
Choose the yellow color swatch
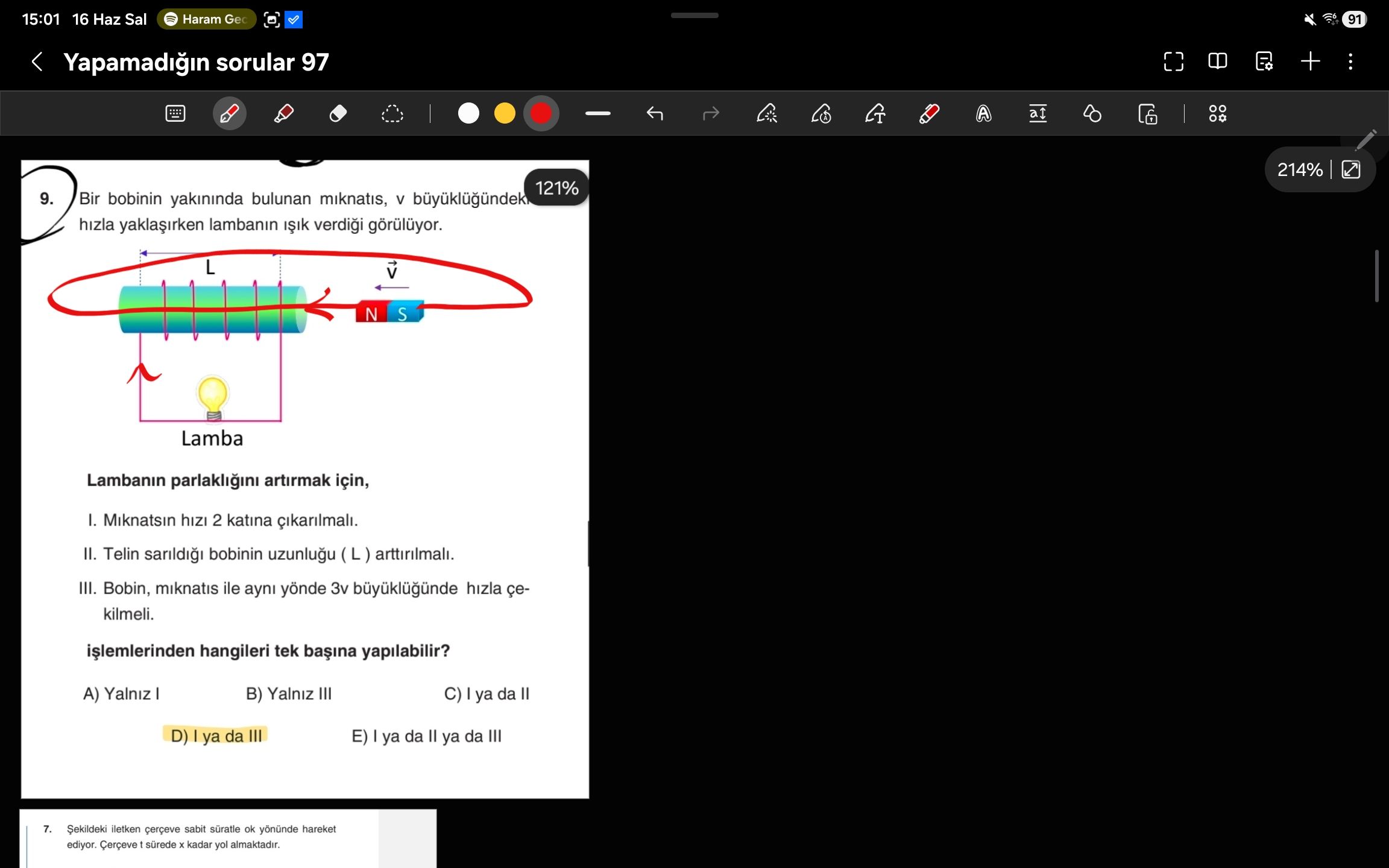coord(505,113)
